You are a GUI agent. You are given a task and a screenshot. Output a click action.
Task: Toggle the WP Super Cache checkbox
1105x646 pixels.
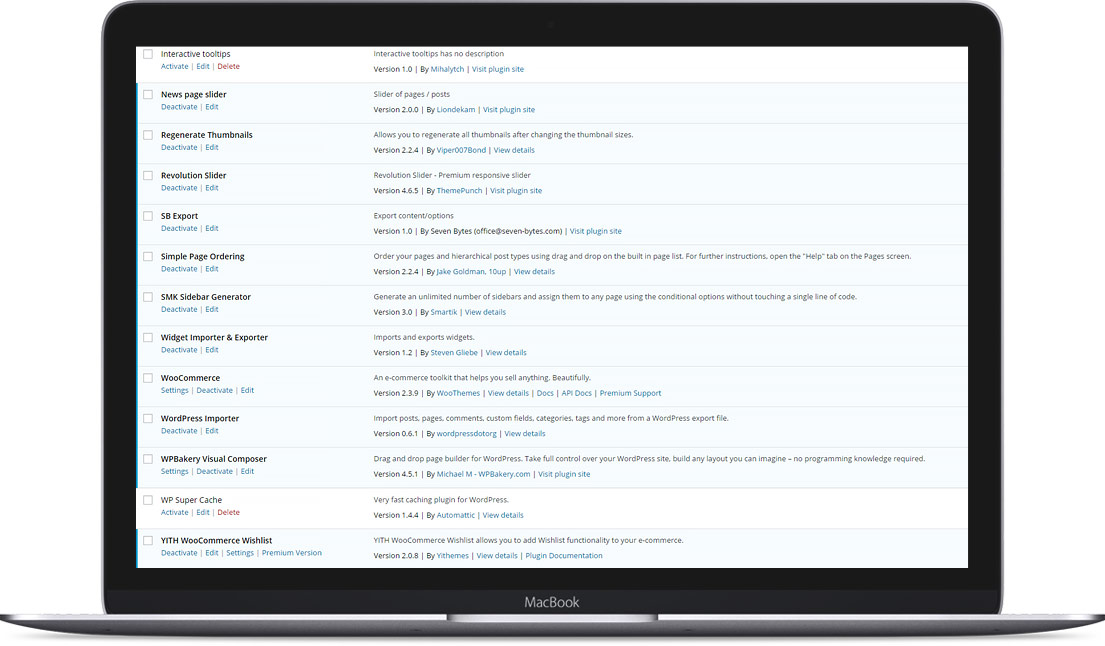148,500
